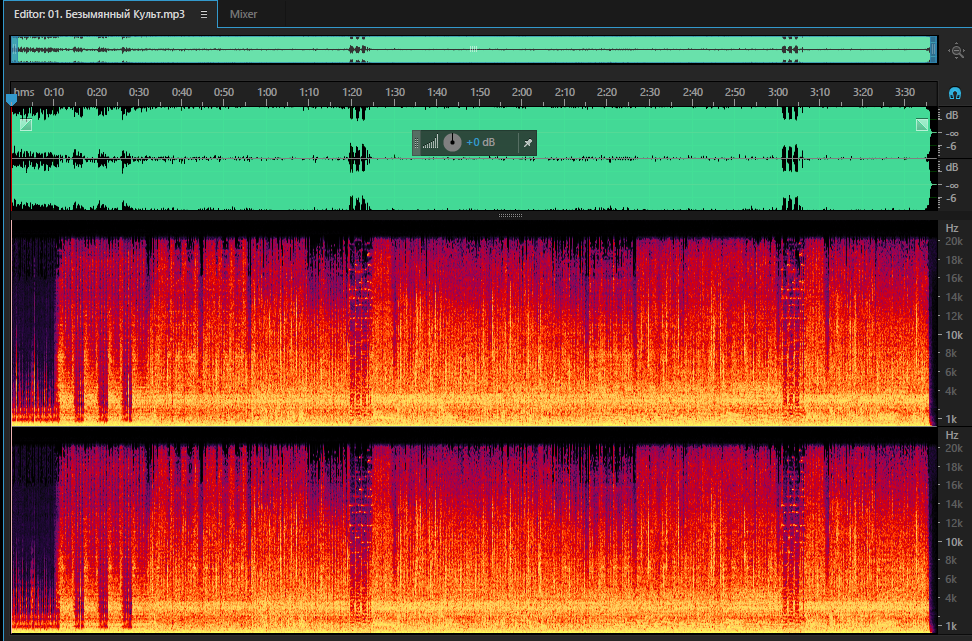
Task: Click the blue playhead marker on timeline
Action: (x=11, y=99)
